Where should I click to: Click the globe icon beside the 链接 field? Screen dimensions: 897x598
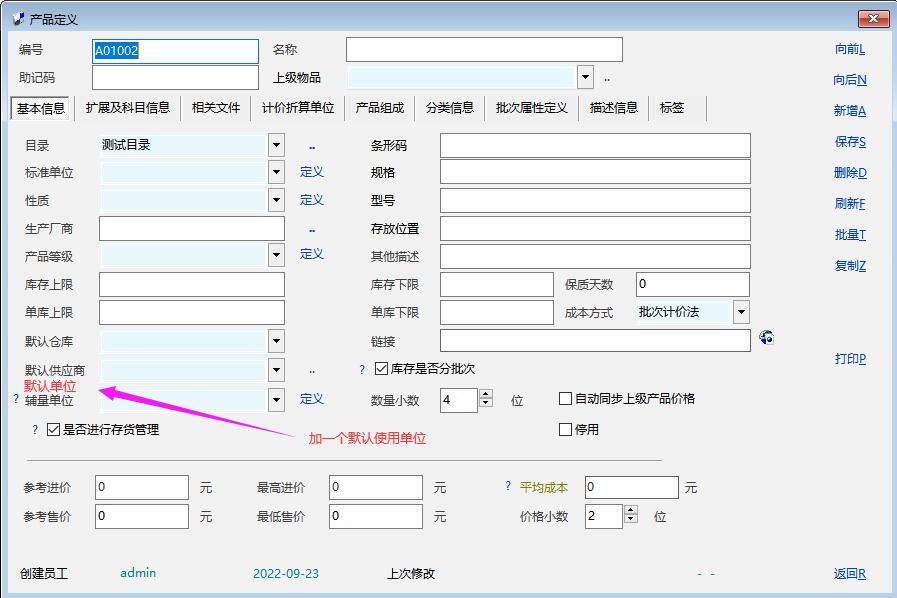(767, 338)
